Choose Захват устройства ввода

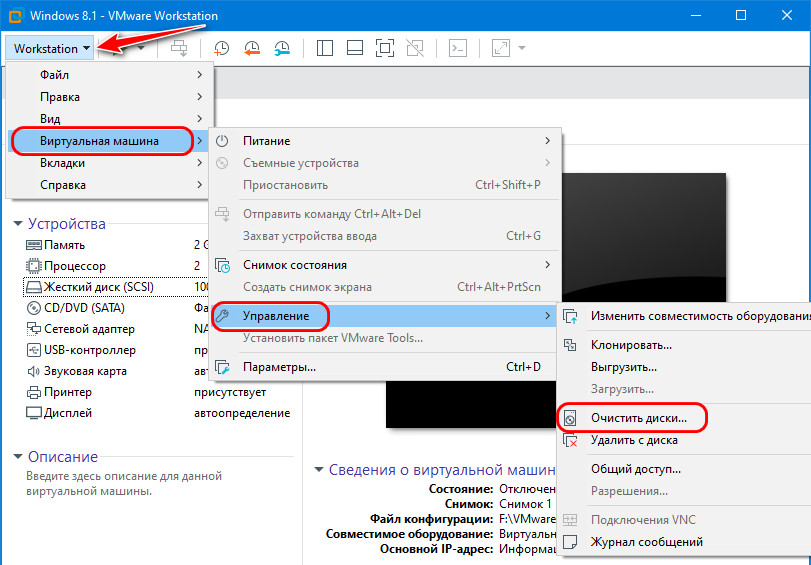point(384,236)
